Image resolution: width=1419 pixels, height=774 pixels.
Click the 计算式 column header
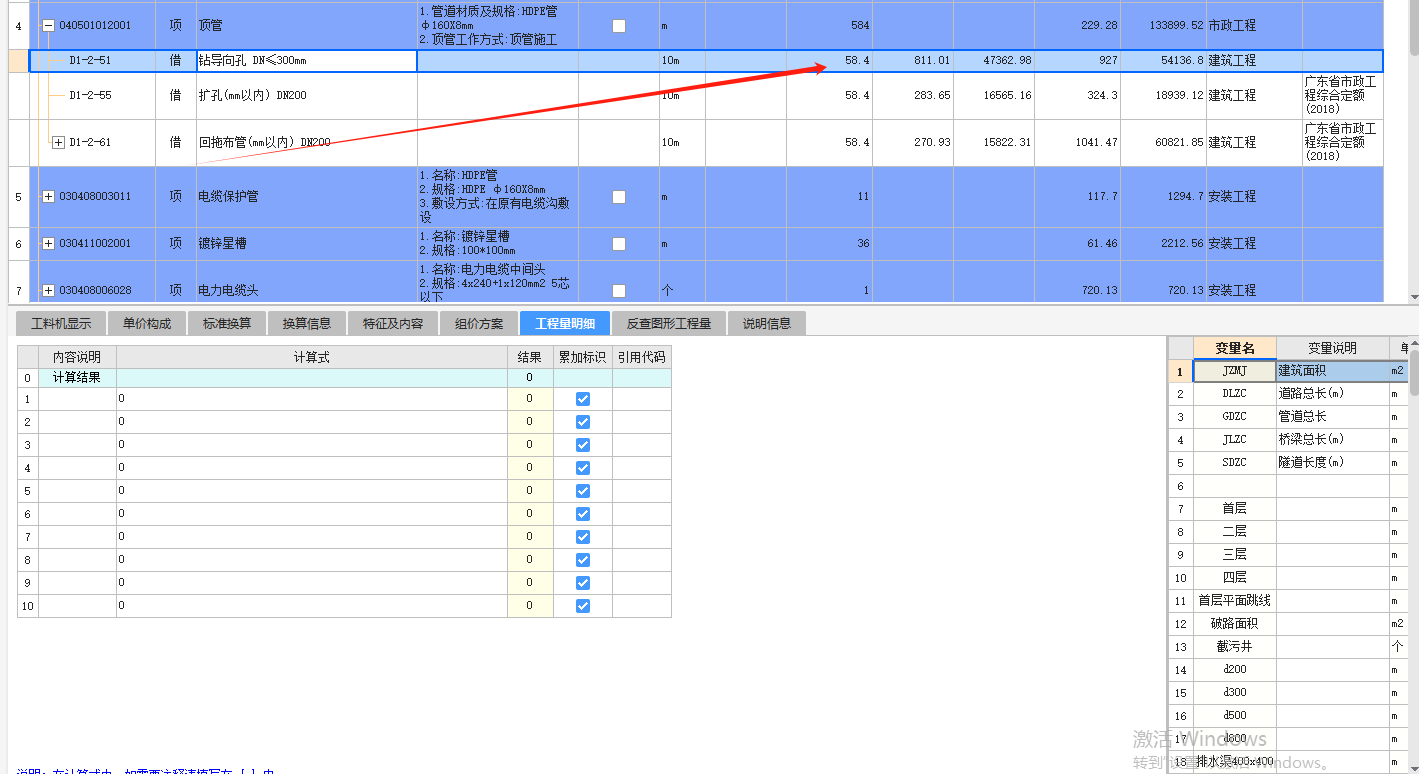312,358
